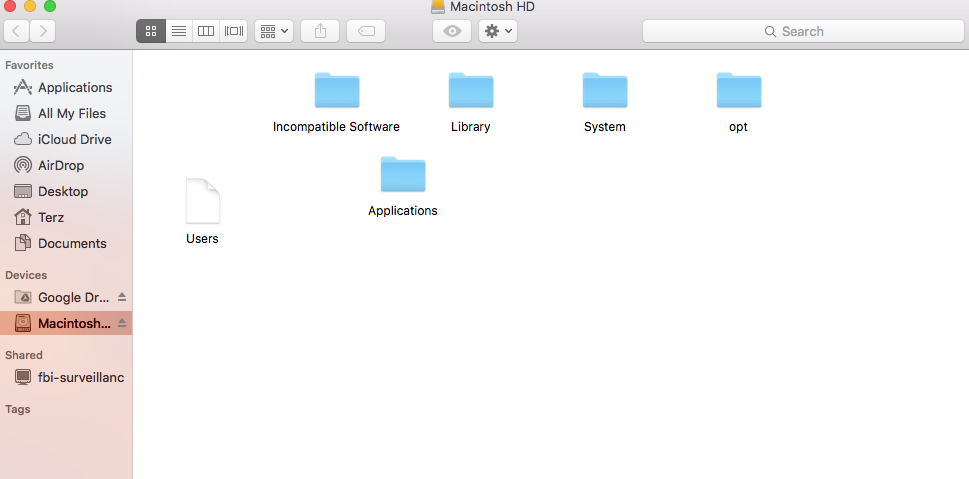Go back with the left arrow button

pyautogui.click(x=17, y=31)
